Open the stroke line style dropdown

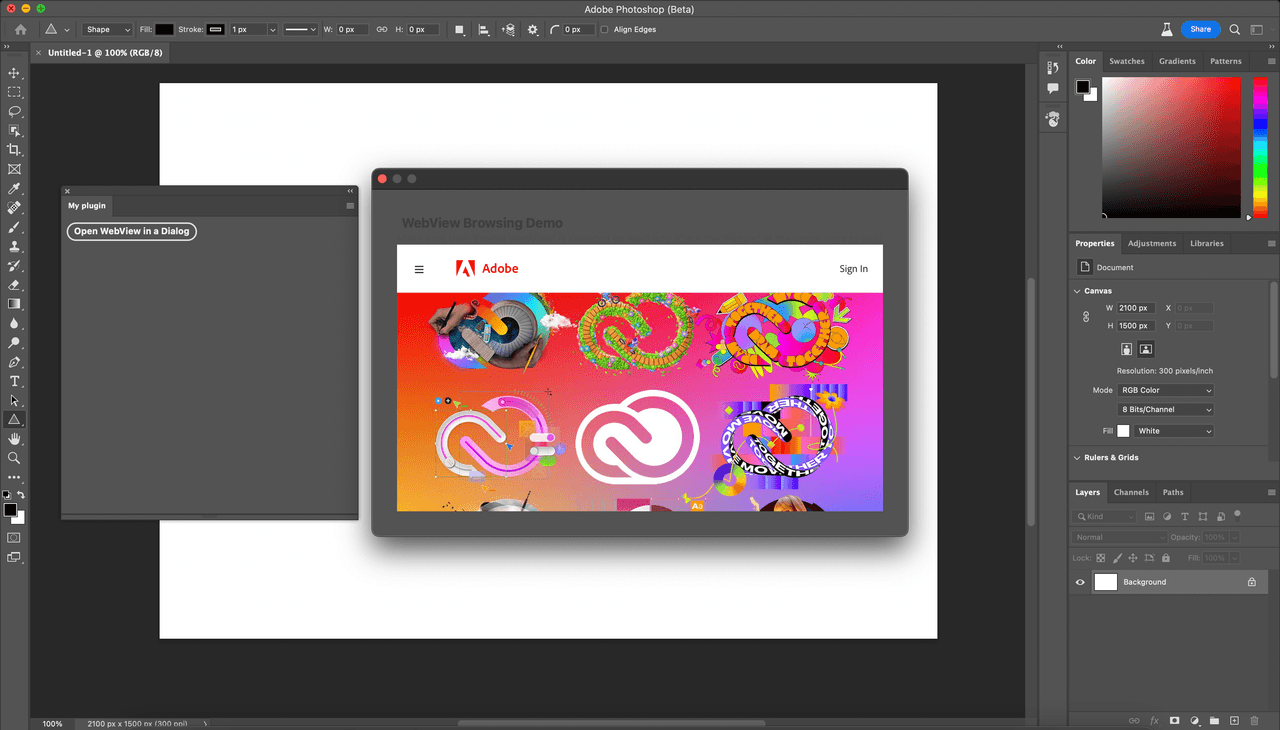coord(300,29)
